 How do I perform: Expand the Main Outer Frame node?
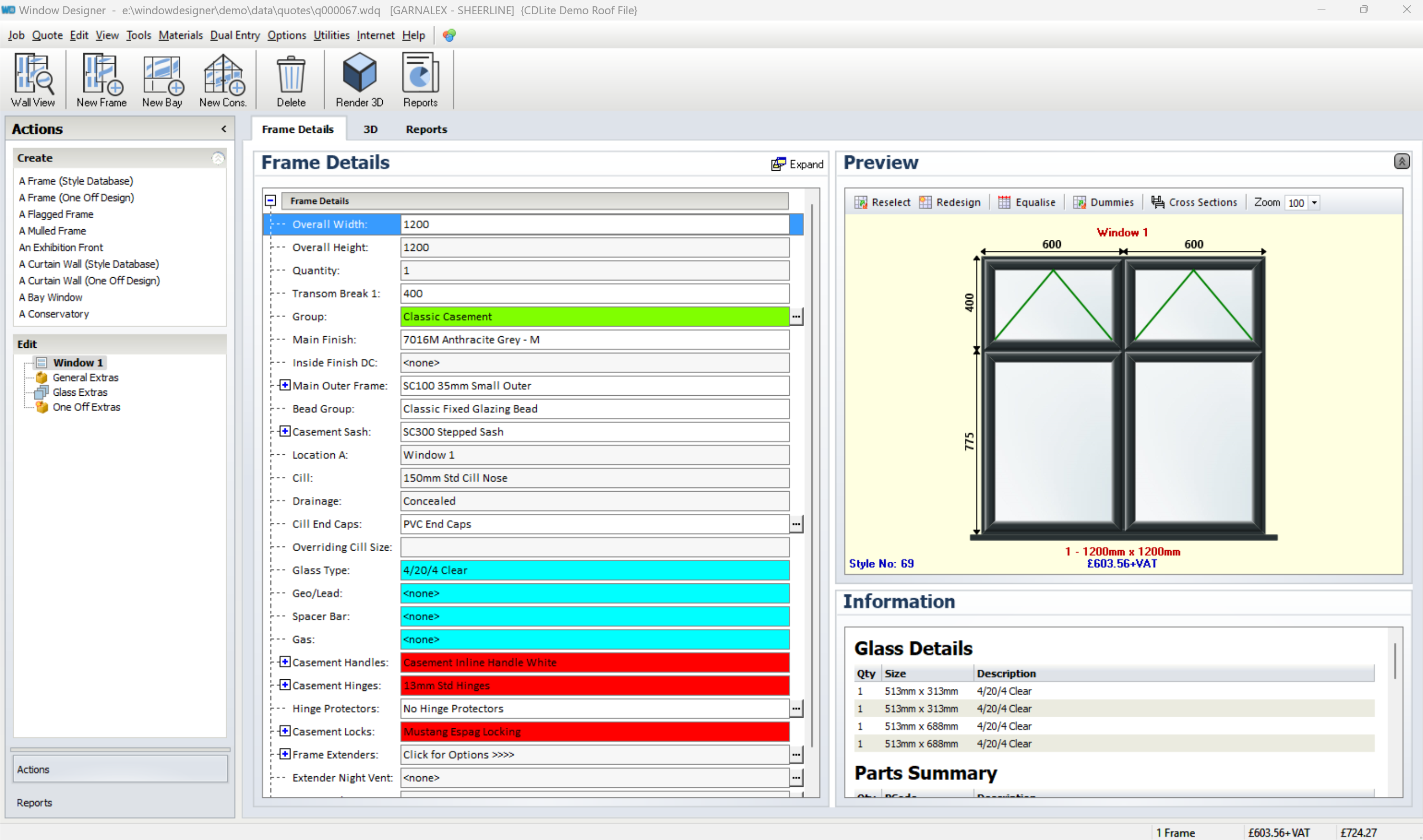(285, 385)
